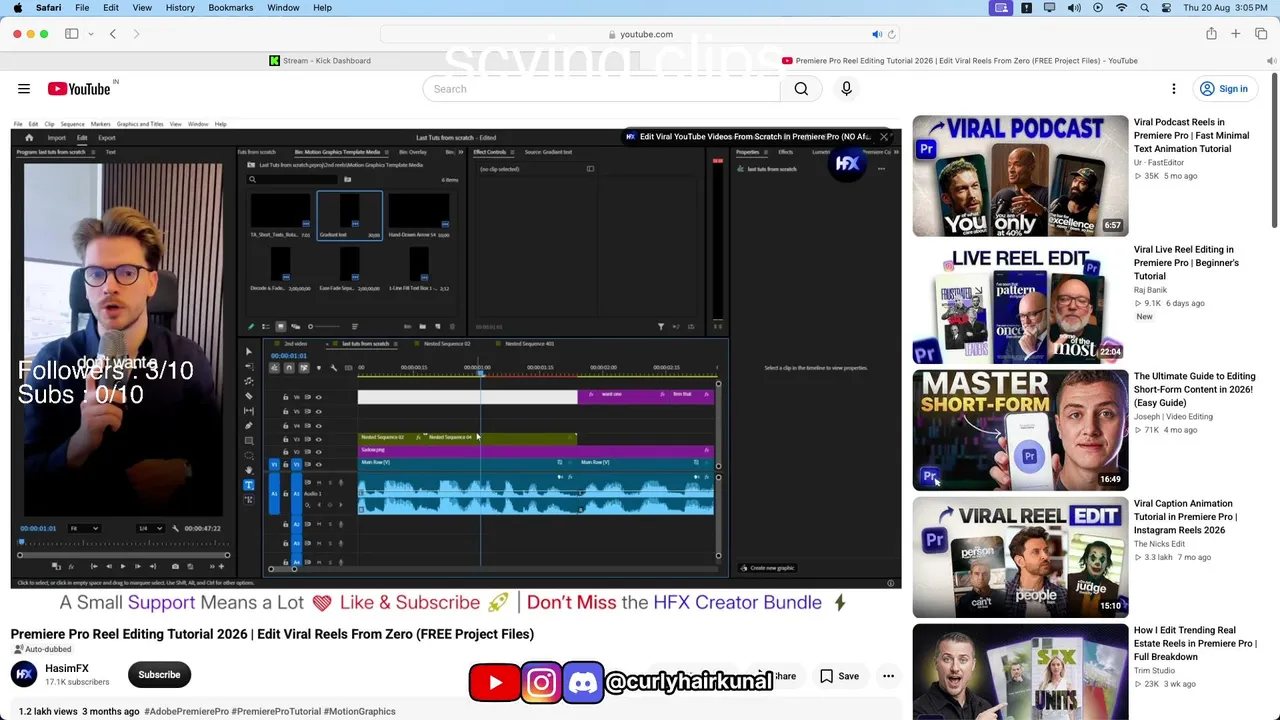Open Wi-Fi status in the macOS menu bar
Viewport: 1280px width, 720px height.
(x=1121, y=8)
